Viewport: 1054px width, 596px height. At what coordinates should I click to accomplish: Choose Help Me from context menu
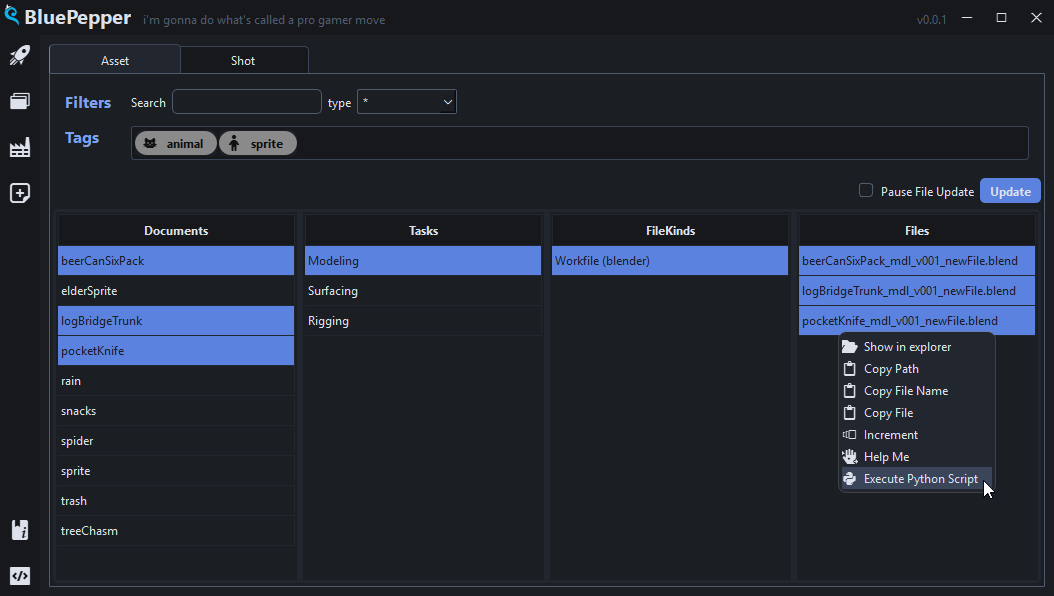(x=917, y=457)
